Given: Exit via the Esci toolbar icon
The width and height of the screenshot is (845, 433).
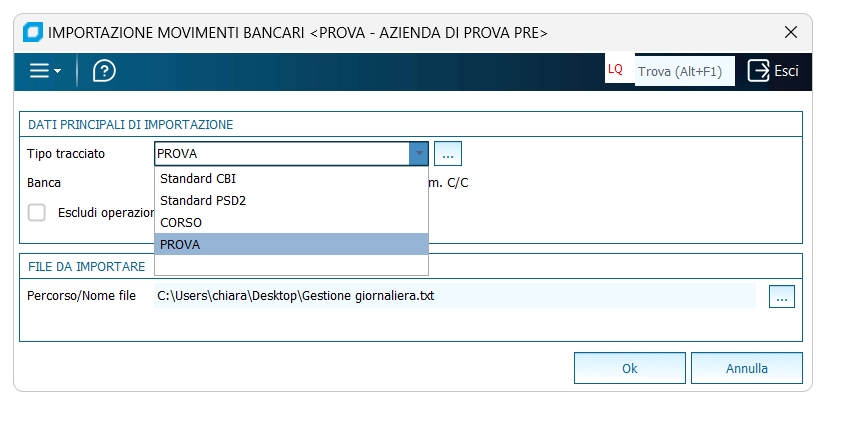Looking at the screenshot, I should point(773,70).
